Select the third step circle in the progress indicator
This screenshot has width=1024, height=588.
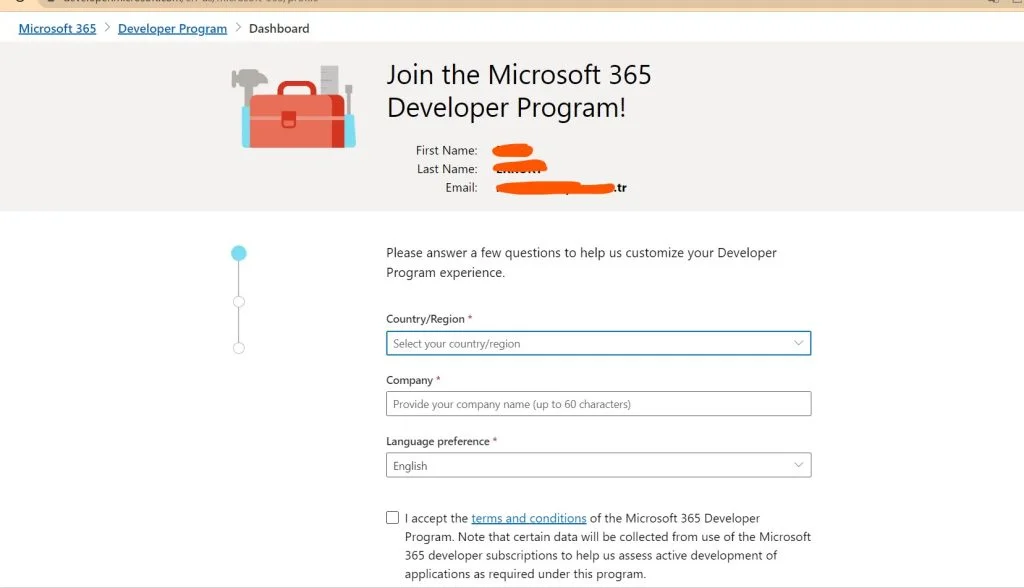click(x=239, y=348)
